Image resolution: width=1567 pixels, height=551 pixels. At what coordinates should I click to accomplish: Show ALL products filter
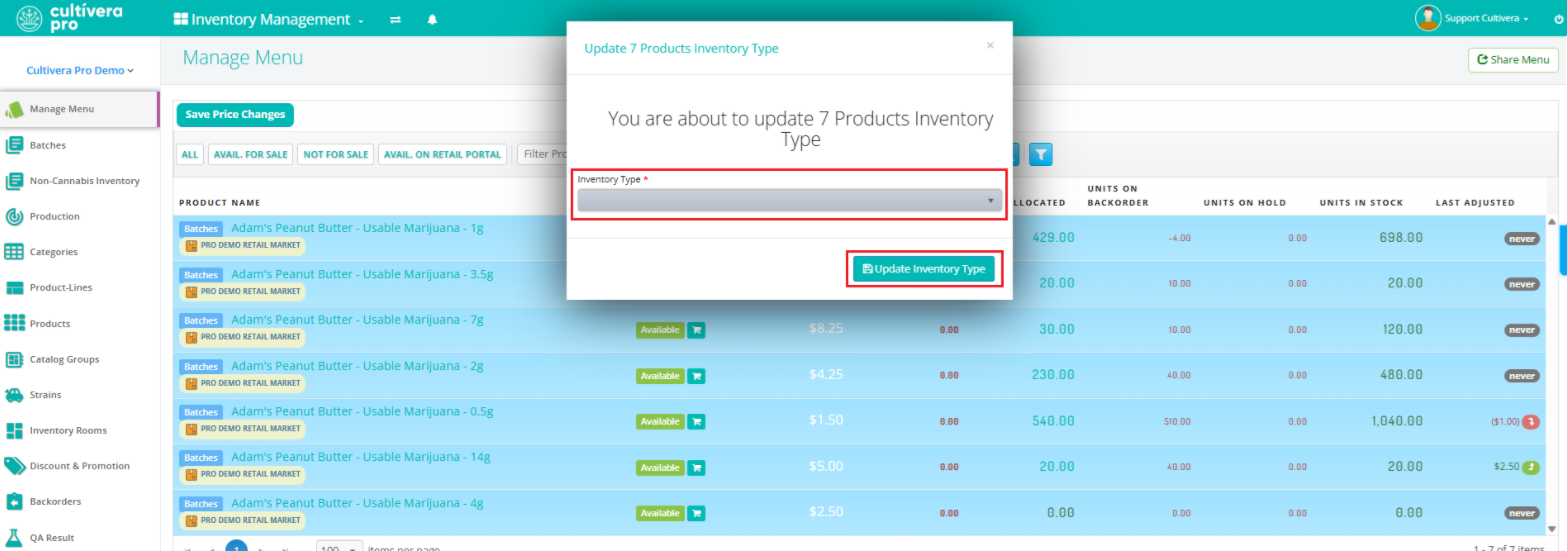(x=190, y=154)
